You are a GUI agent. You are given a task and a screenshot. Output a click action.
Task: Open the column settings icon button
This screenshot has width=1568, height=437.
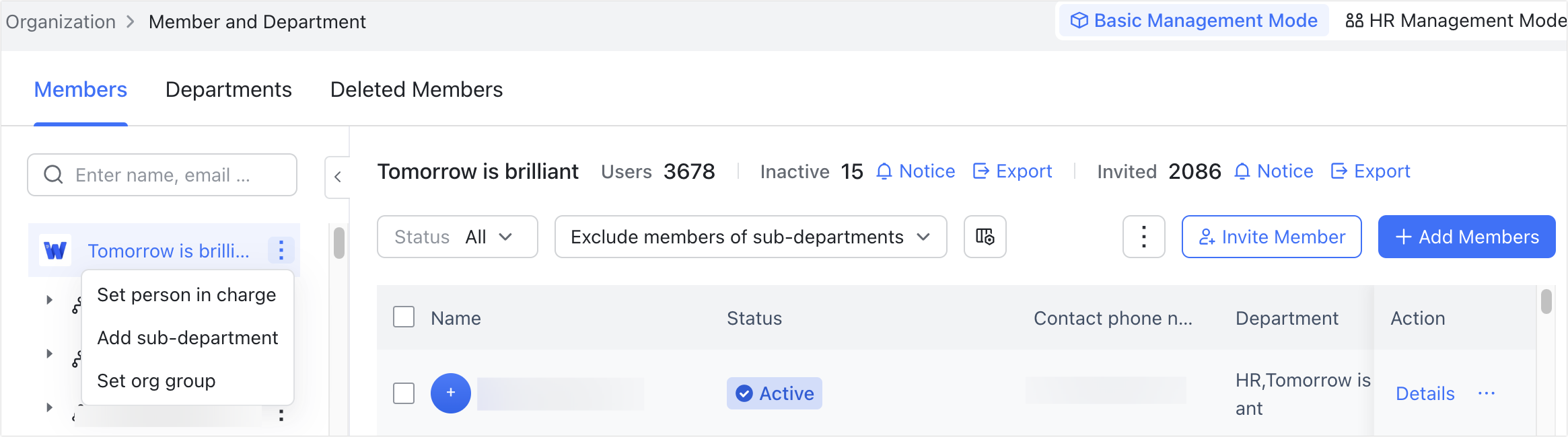985,237
